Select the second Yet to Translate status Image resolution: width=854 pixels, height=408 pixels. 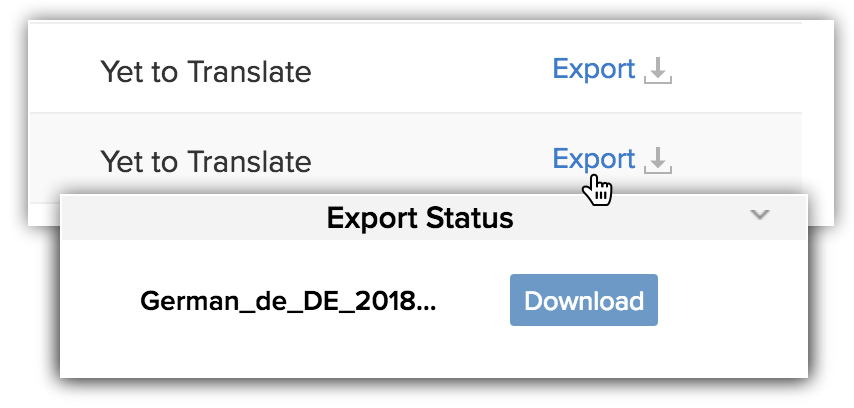click(206, 161)
